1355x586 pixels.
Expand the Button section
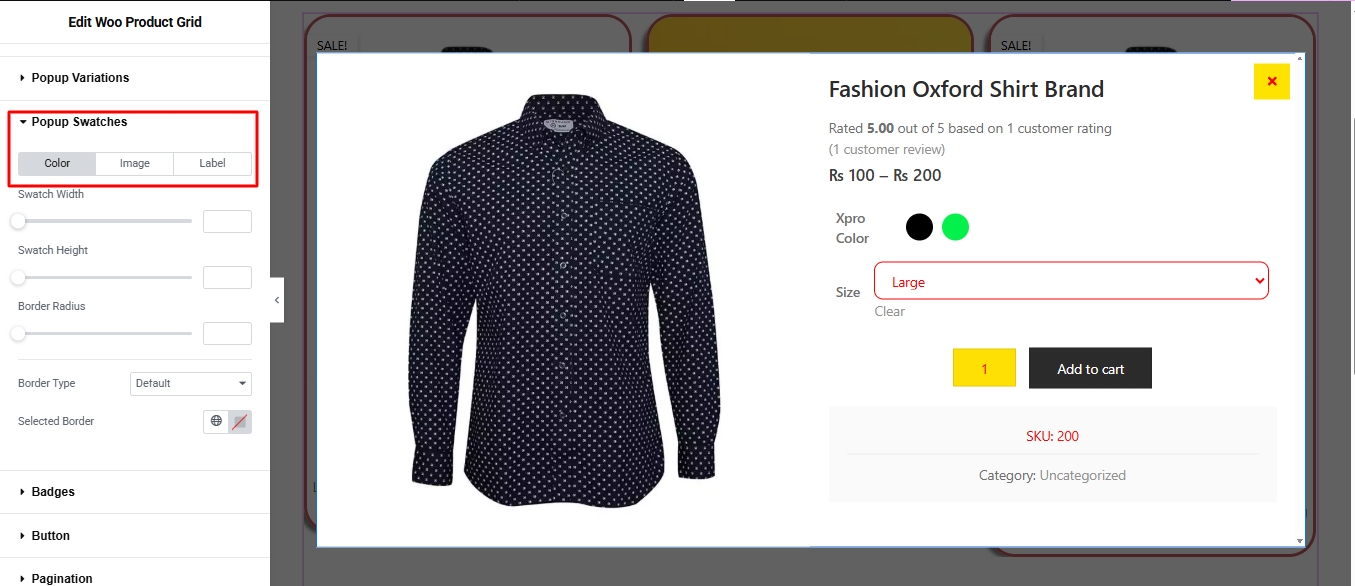coord(50,536)
